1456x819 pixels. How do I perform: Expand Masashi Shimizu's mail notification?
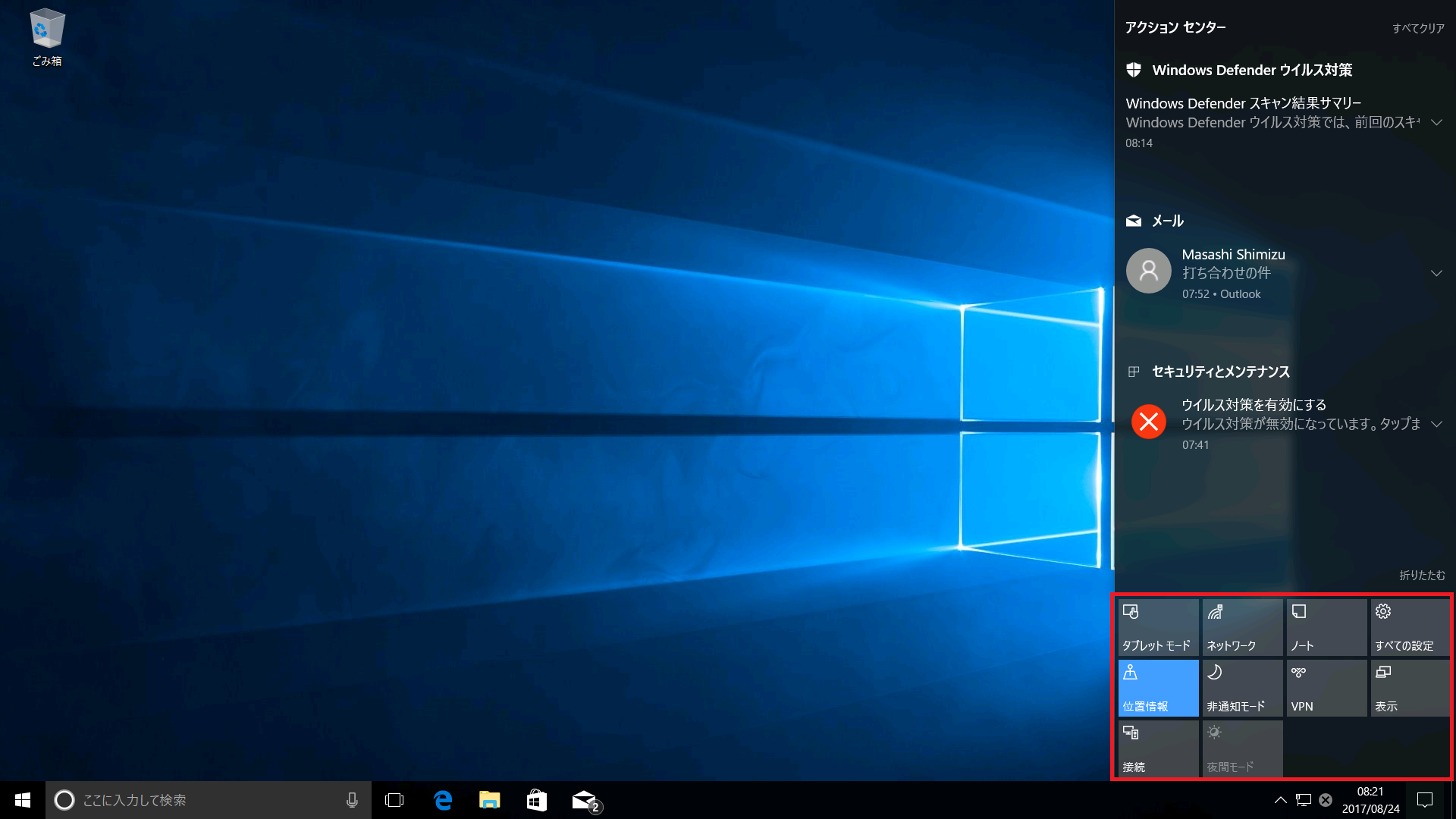tap(1436, 273)
